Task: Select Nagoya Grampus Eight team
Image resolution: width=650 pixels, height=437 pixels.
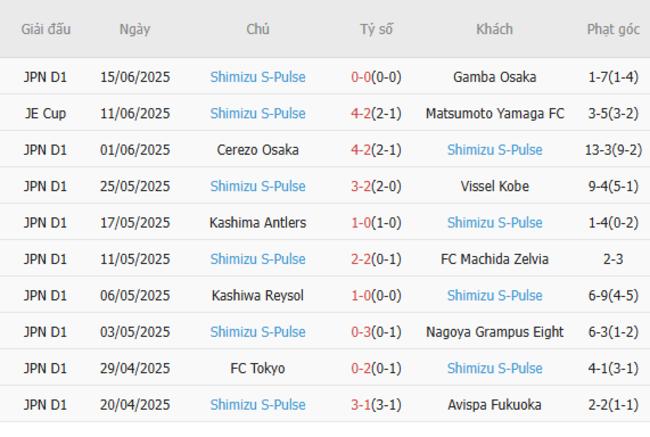Action: click(x=494, y=332)
